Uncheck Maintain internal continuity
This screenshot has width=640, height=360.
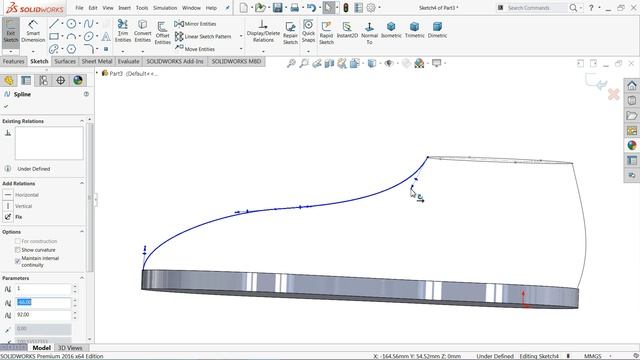point(18,261)
